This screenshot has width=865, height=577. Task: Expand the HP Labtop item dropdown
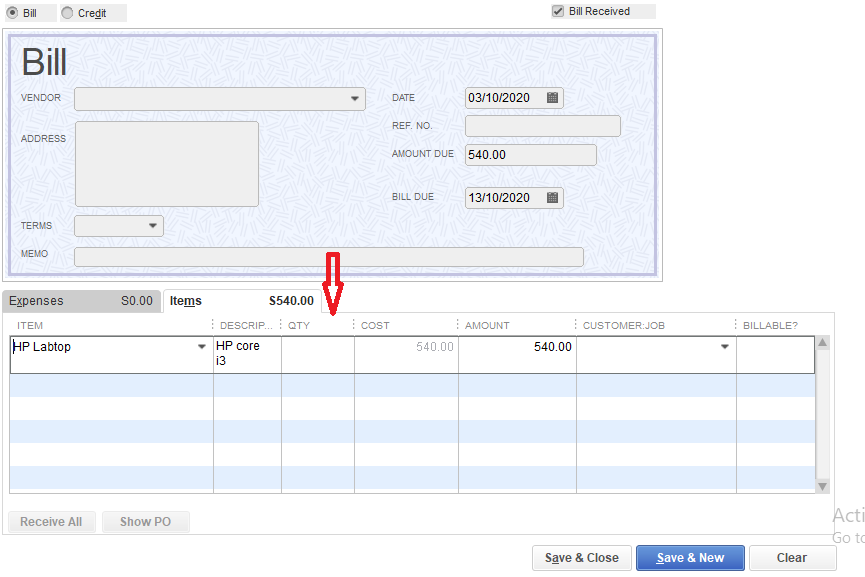coord(200,346)
